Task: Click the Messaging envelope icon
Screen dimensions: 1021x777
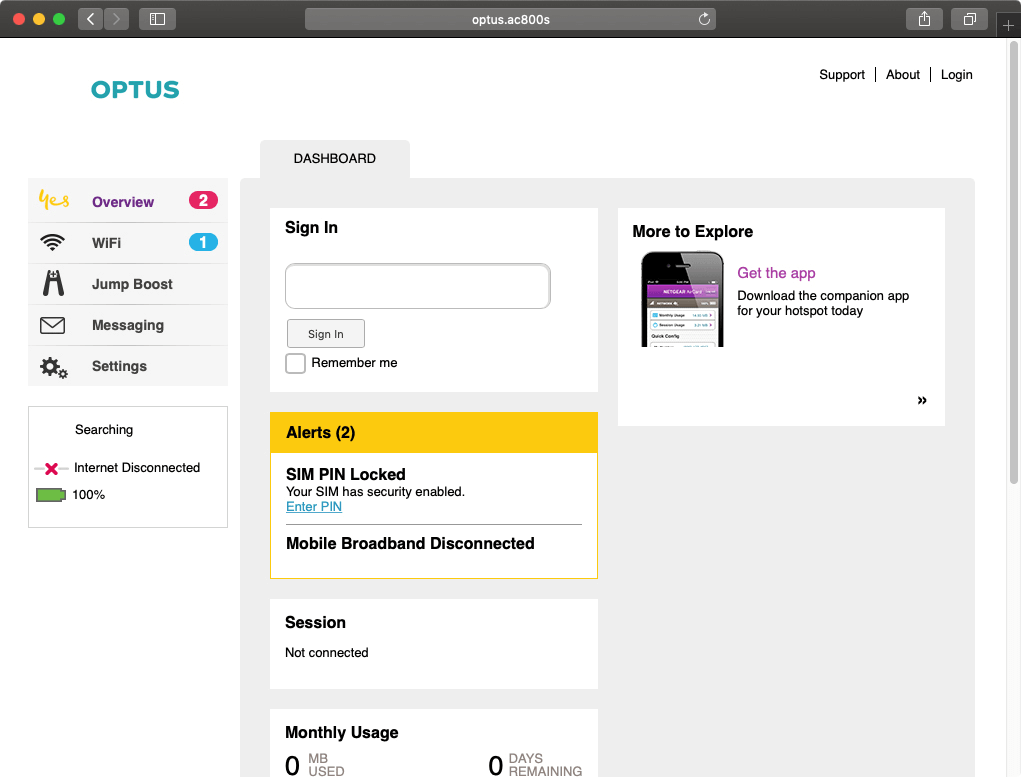Action: pos(52,325)
